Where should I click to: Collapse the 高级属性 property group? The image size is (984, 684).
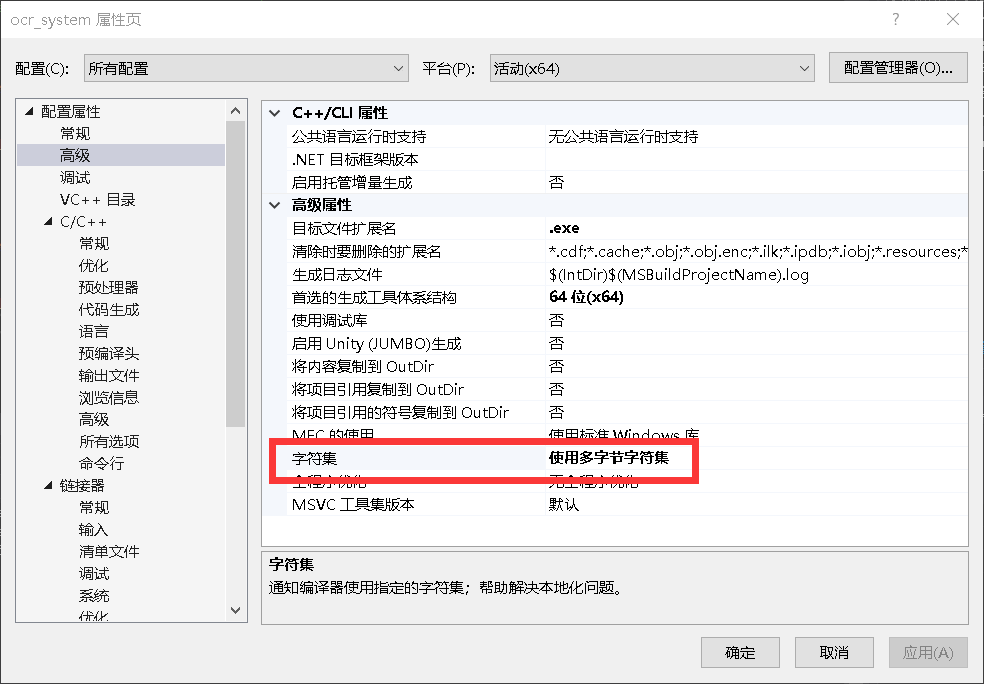click(273, 205)
